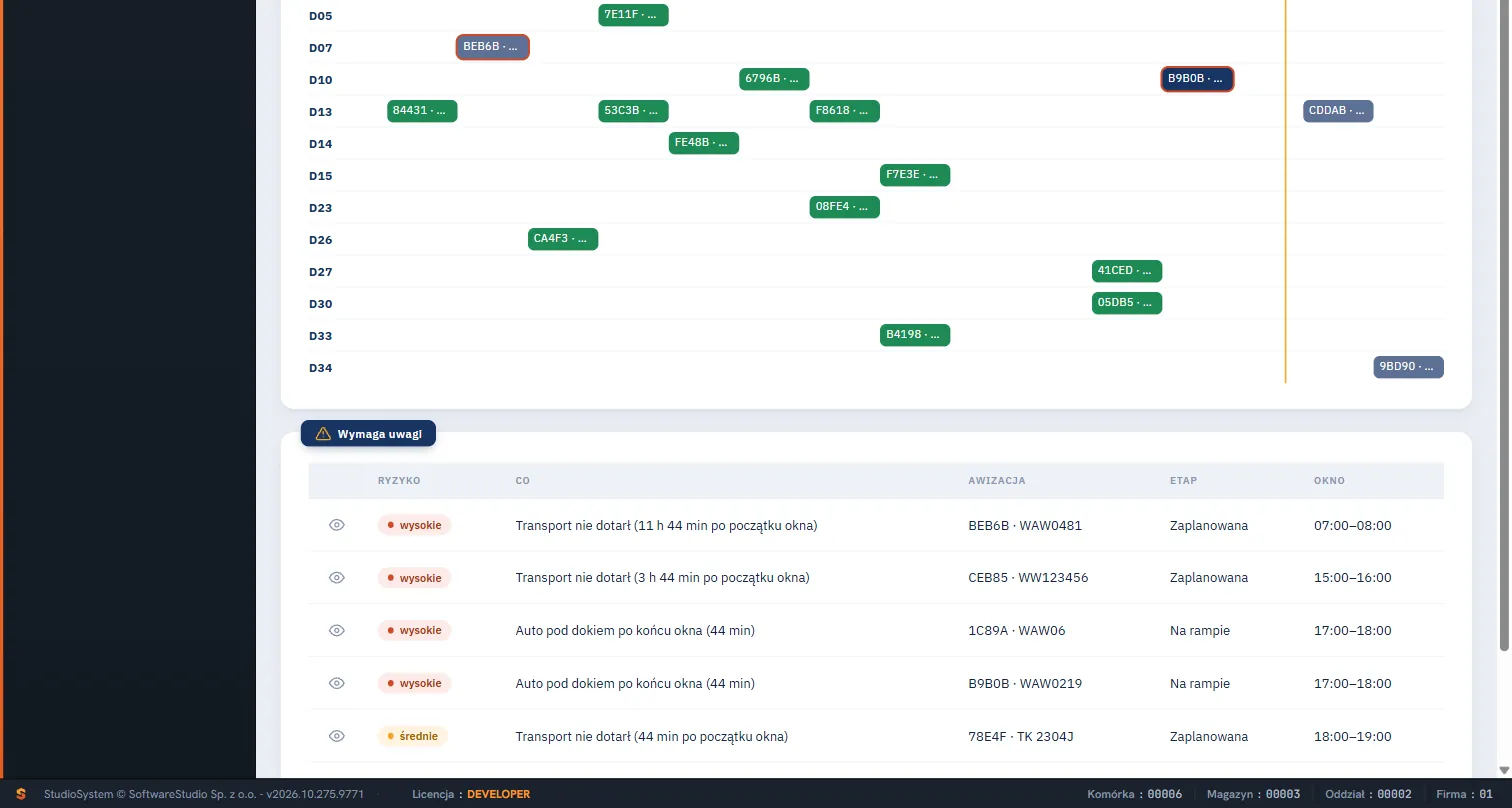Click the 18:00–19:00 window cell
Screen dimensions: 1512x808
(x=1352, y=737)
